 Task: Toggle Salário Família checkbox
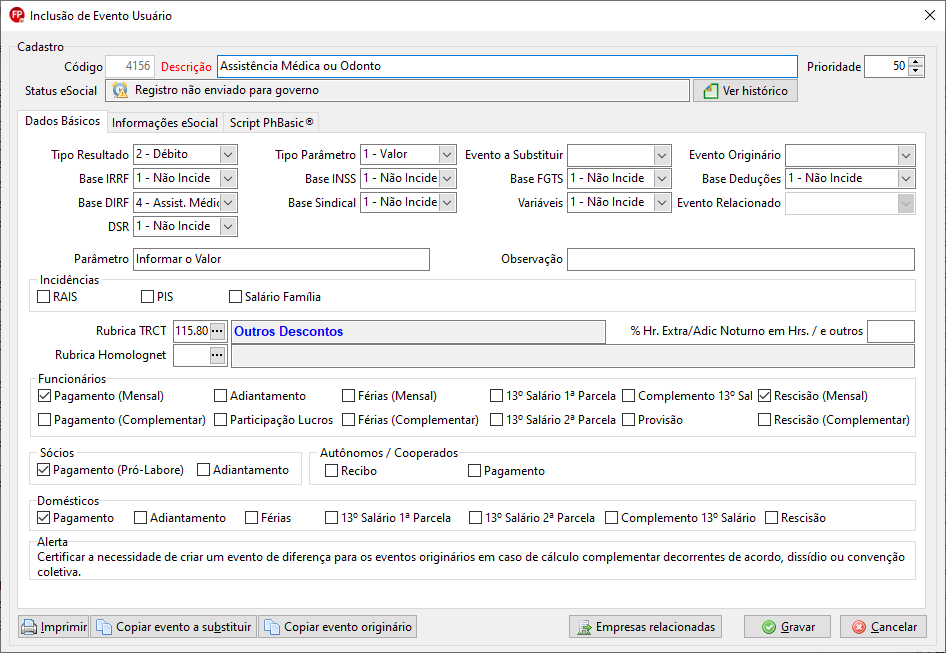tap(235, 296)
